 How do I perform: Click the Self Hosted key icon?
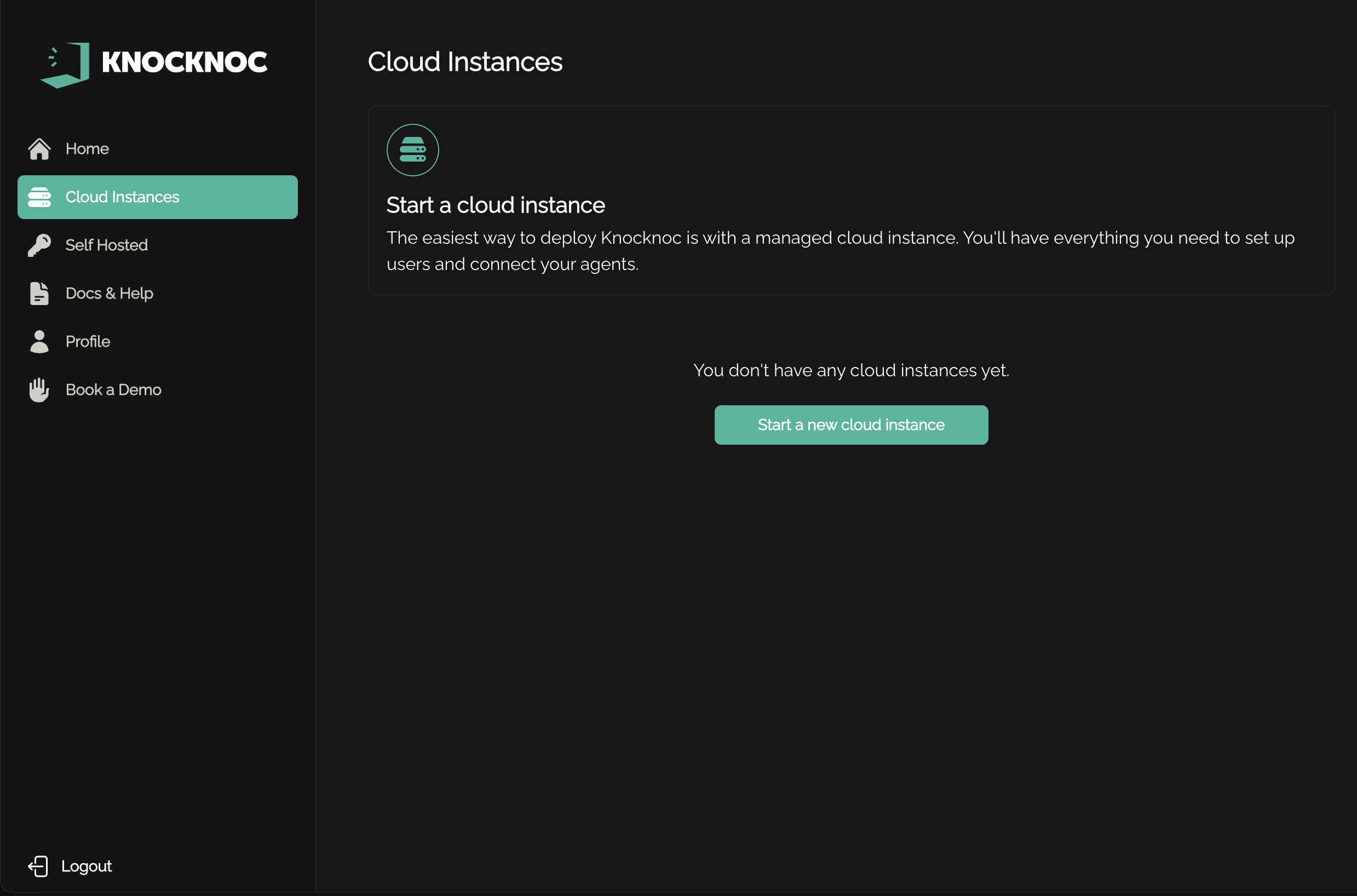(39, 245)
